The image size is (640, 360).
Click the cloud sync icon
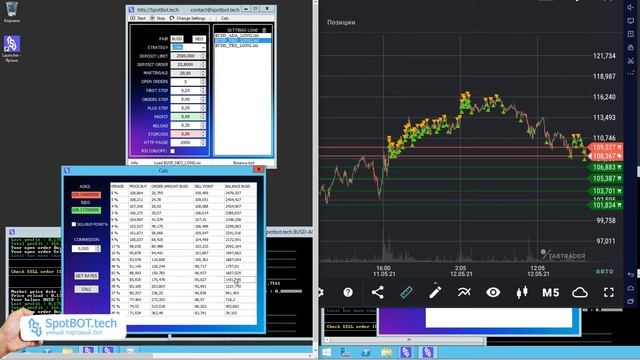tap(580, 292)
